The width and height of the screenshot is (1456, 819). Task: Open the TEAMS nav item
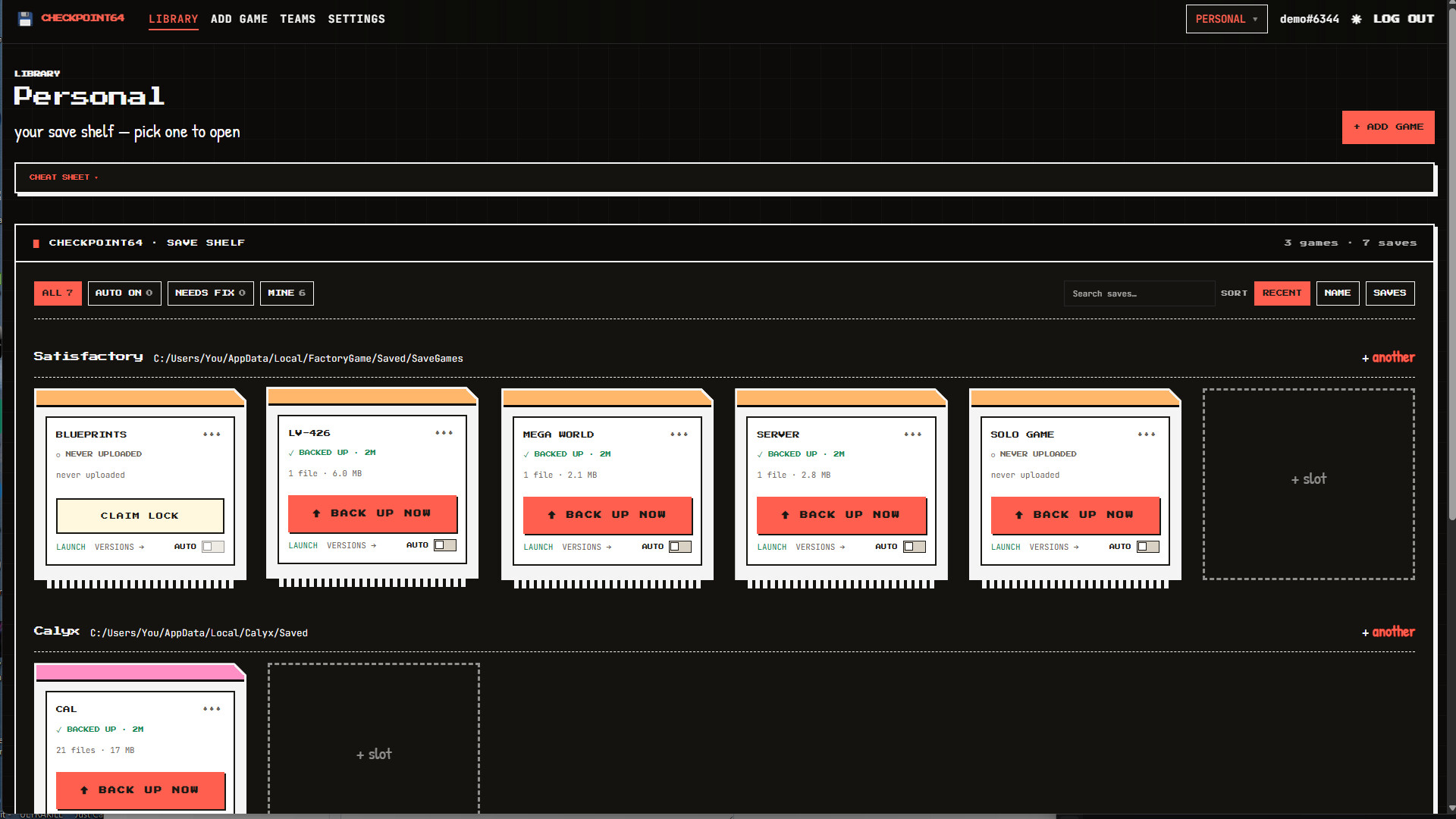[x=297, y=19]
